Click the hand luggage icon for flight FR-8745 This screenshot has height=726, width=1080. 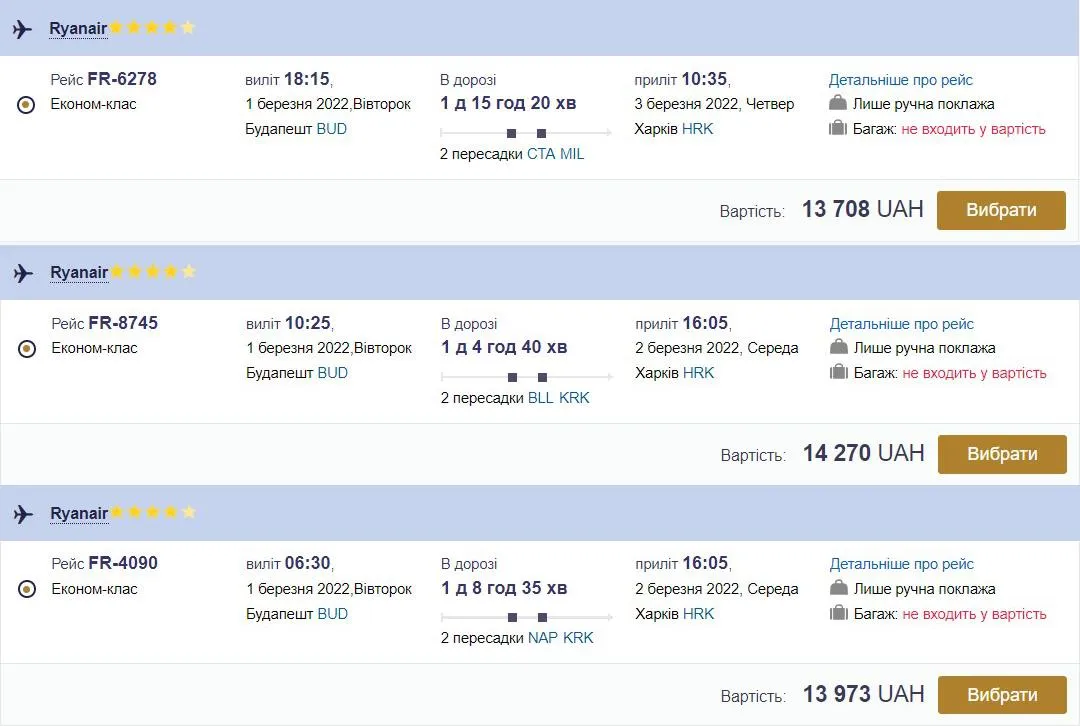[838, 347]
